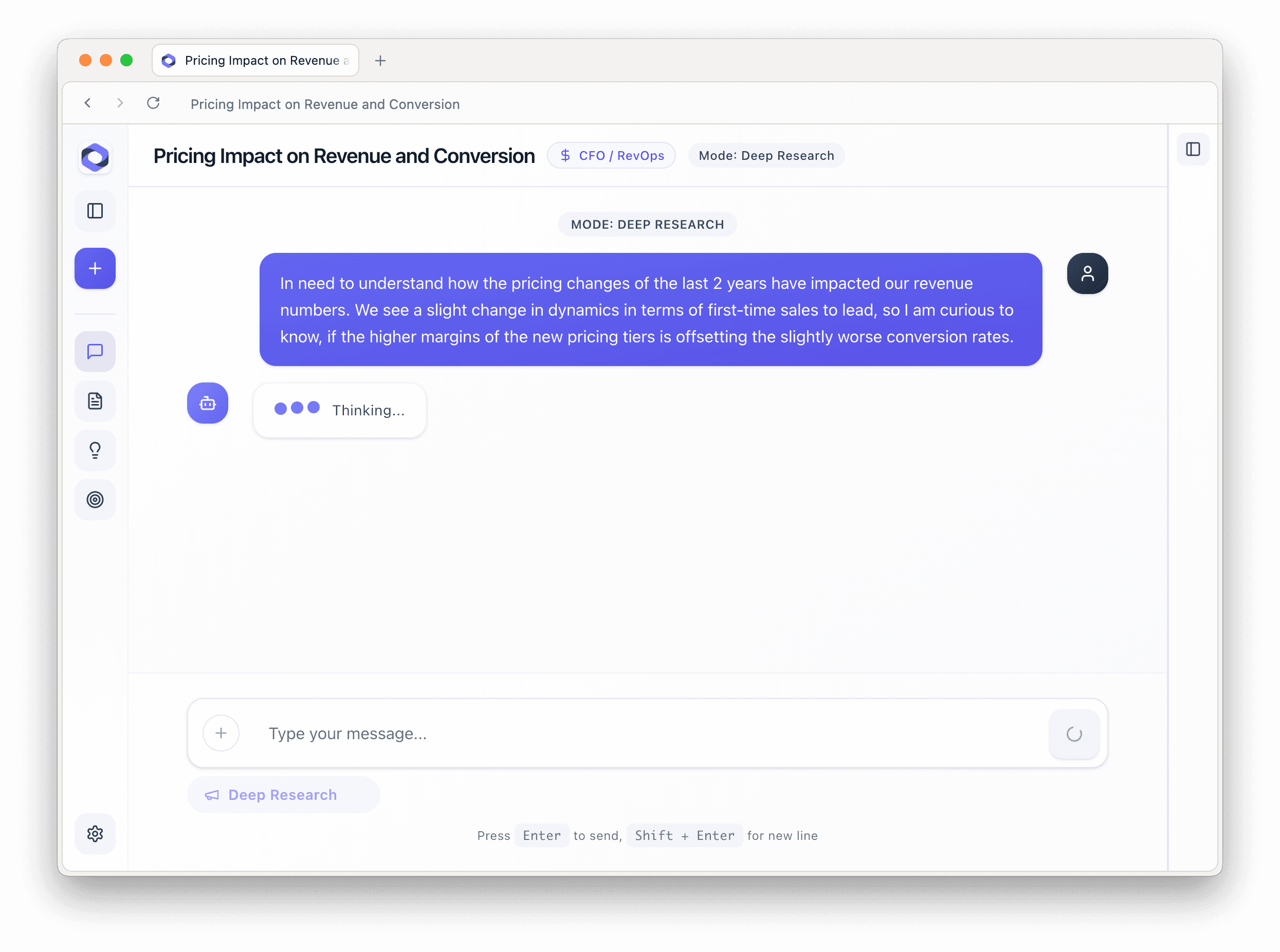Image resolution: width=1280 pixels, height=952 pixels.
Task: Open the target goals icon
Action: pos(95,500)
